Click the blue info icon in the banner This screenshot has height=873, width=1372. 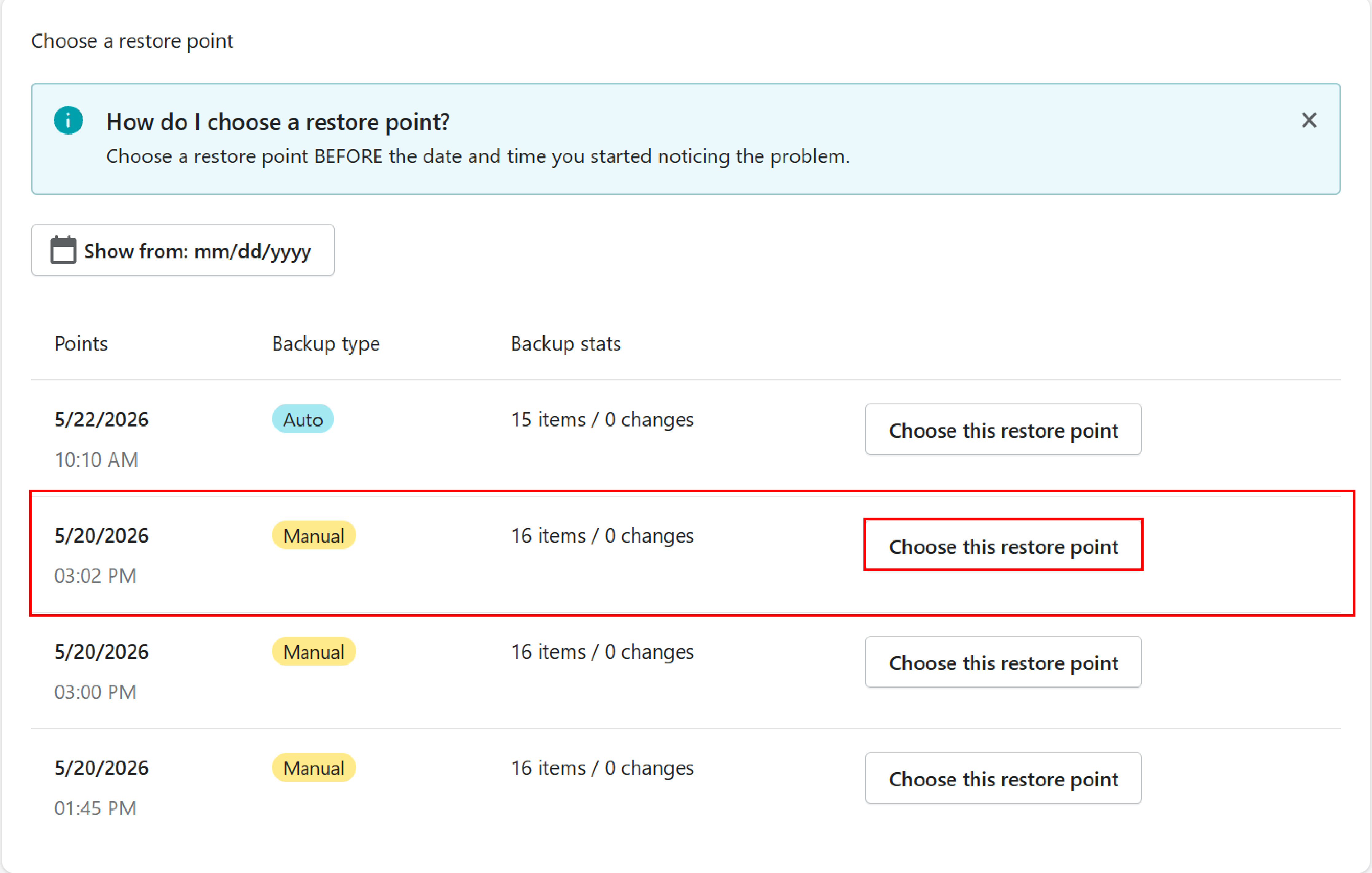(x=68, y=120)
